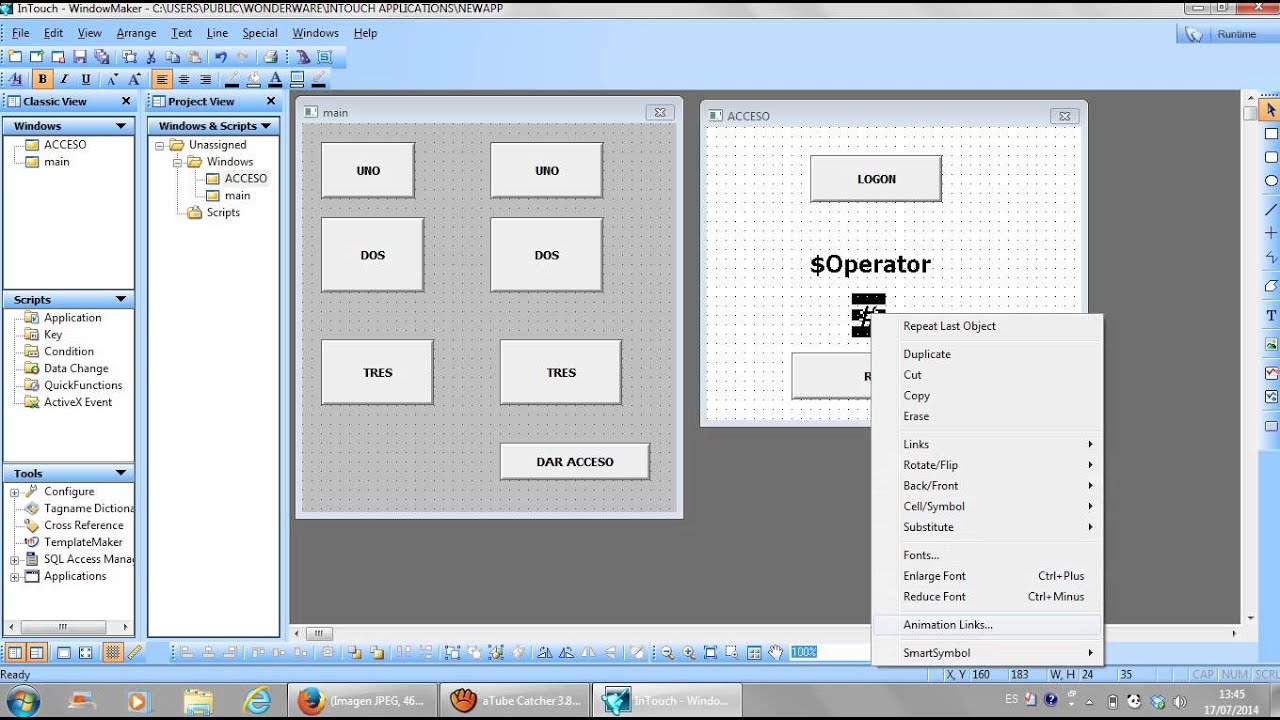Click the Zoom in magnifier icon

[689, 652]
